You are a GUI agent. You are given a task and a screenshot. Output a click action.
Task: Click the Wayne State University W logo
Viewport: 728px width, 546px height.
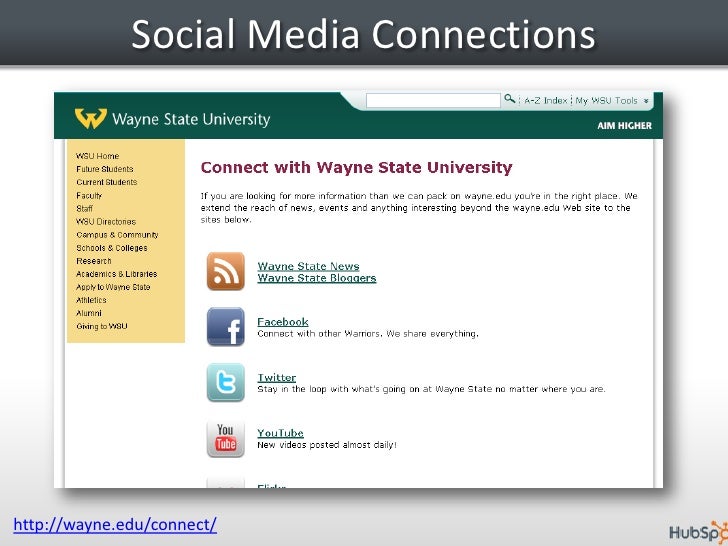point(91,118)
